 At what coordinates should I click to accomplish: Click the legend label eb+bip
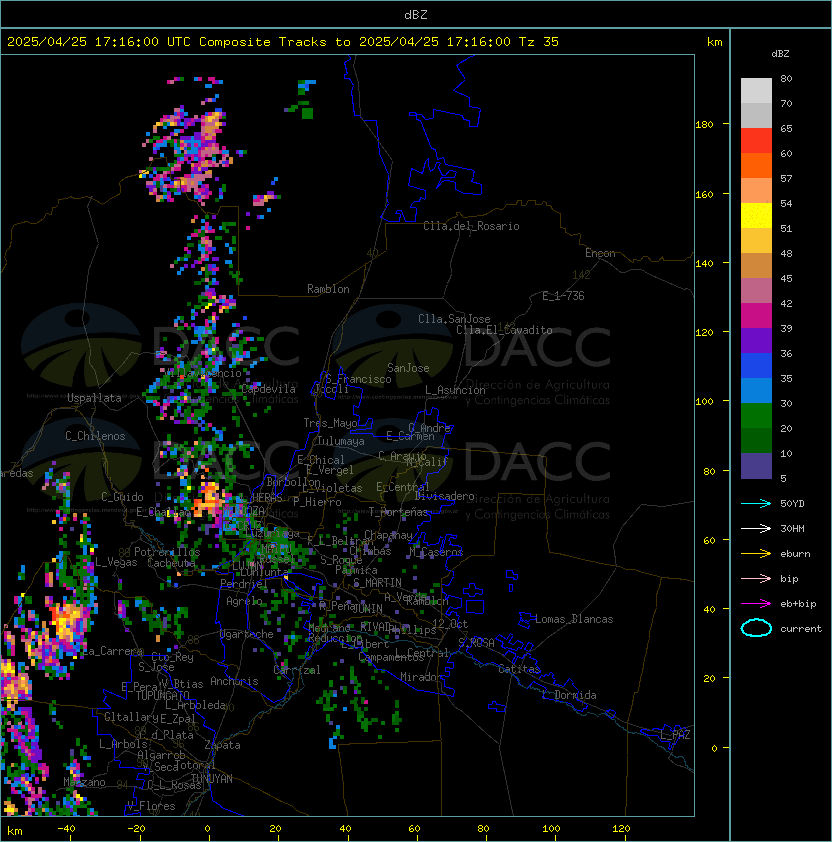[x=798, y=604]
